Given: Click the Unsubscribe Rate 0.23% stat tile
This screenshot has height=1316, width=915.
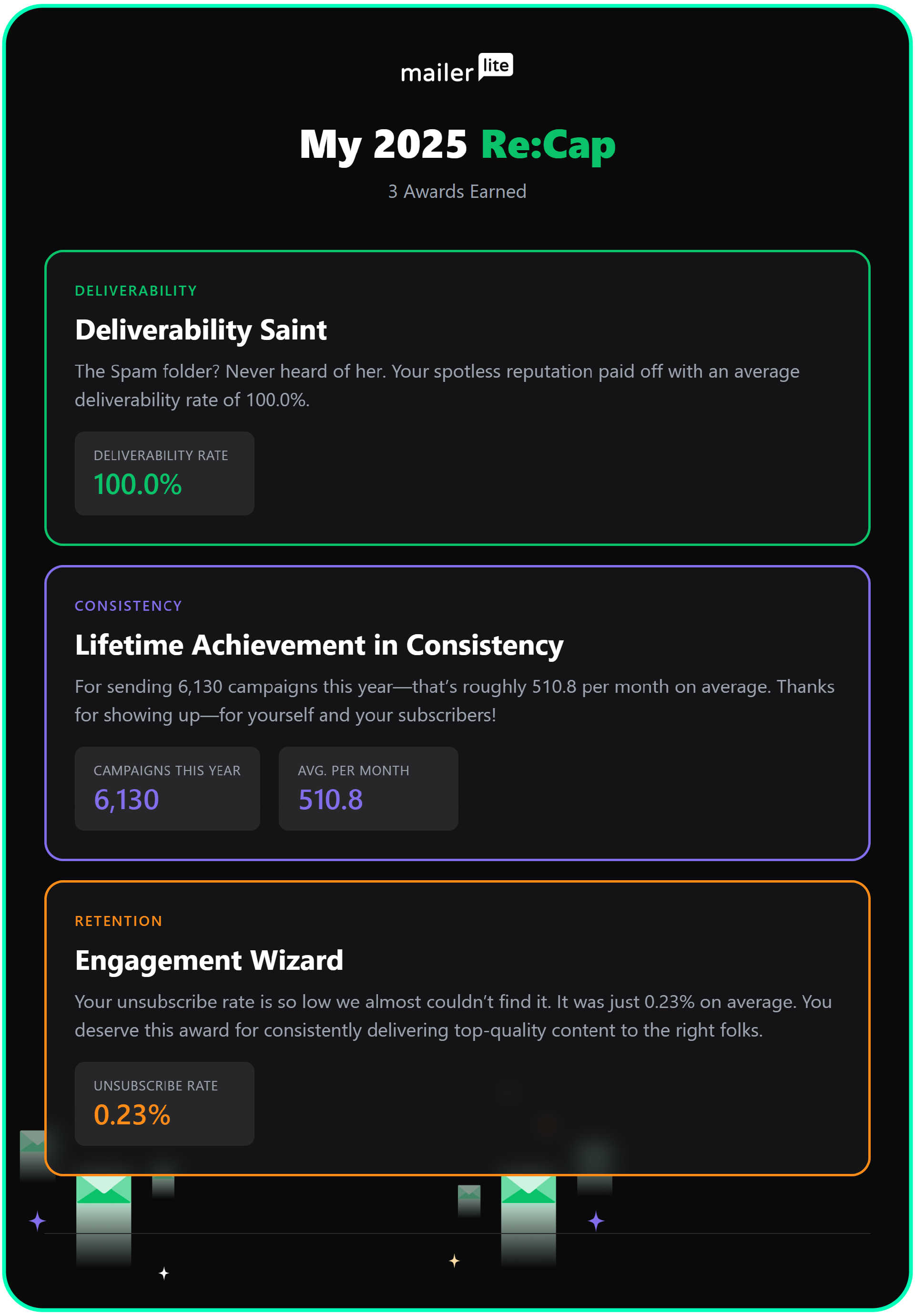Looking at the screenshot, I should [164, 1104].
